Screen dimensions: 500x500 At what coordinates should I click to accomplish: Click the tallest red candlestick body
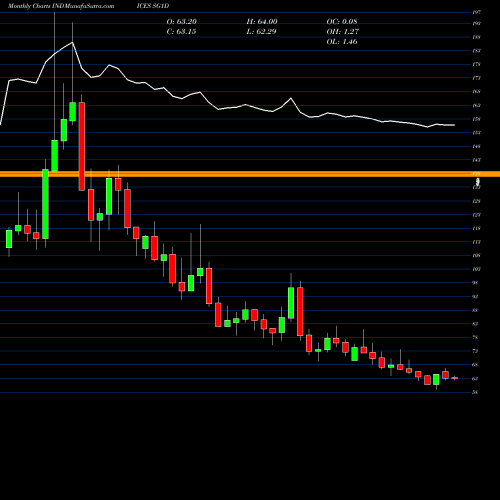pyautogui.click(x=82, y=146)
